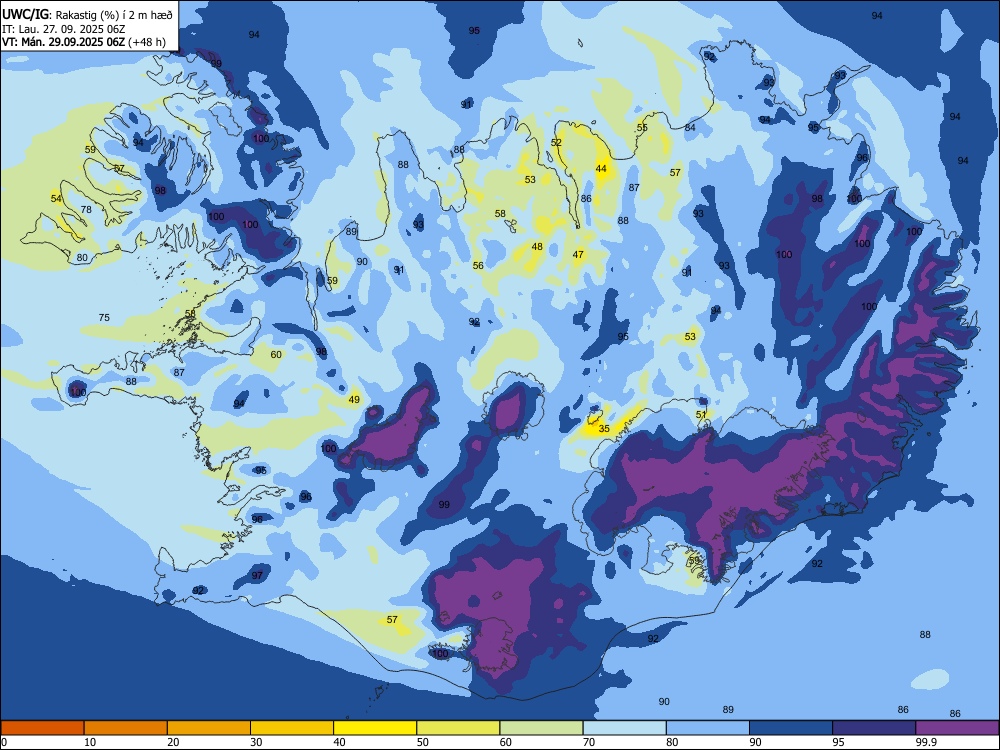Select the navy 95–99.9 legend swatch
This screenshot has height=750, width=1000.
874,728
